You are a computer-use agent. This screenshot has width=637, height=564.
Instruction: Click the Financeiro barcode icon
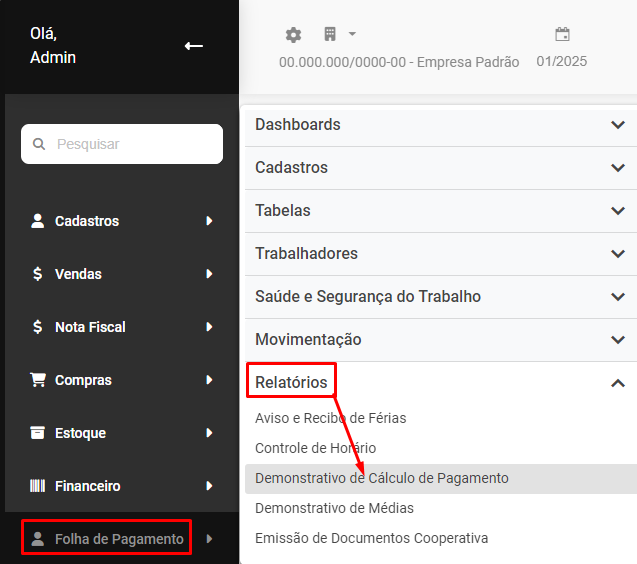point(37,486)
